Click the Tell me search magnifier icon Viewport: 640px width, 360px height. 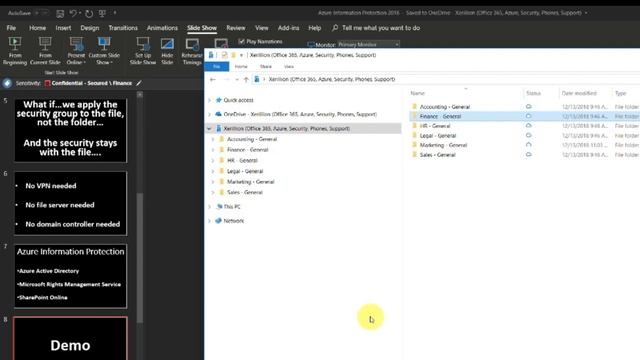[x=335, y=28]
